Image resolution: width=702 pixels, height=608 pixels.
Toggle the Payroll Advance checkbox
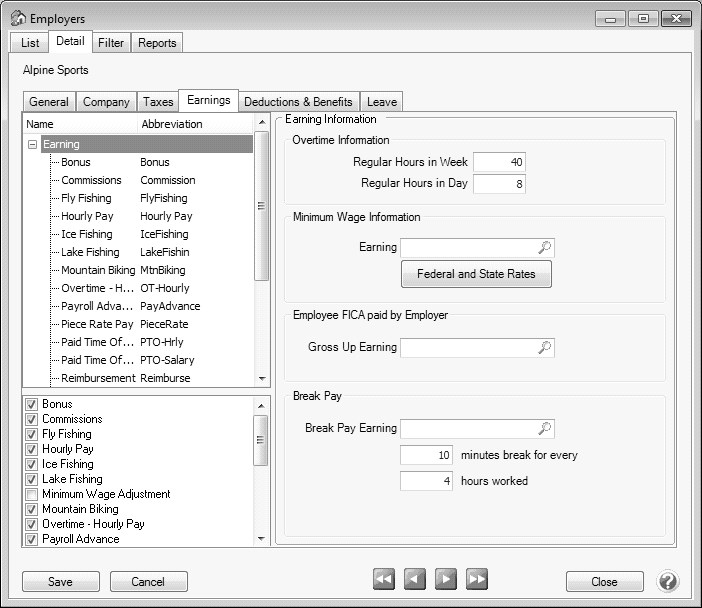33,539
